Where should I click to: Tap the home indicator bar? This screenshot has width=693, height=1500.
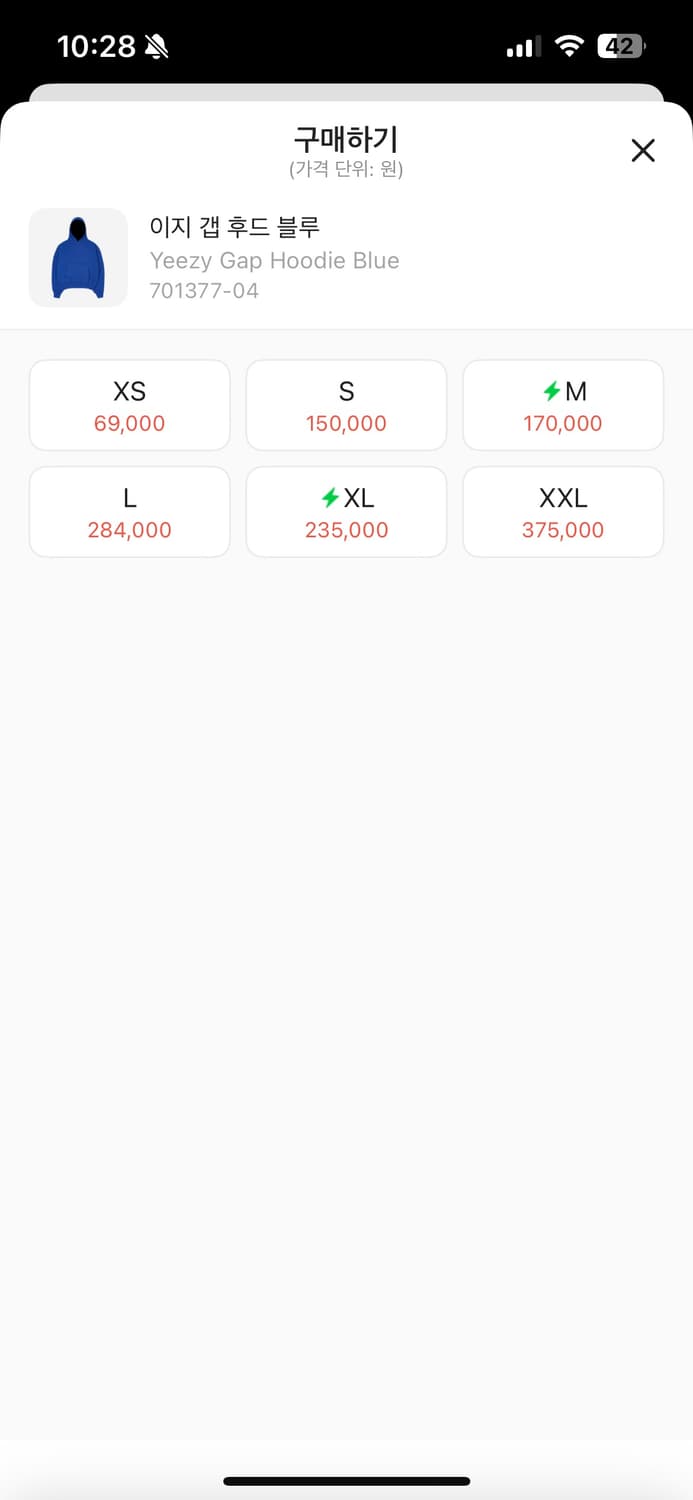coord(346,1481)
